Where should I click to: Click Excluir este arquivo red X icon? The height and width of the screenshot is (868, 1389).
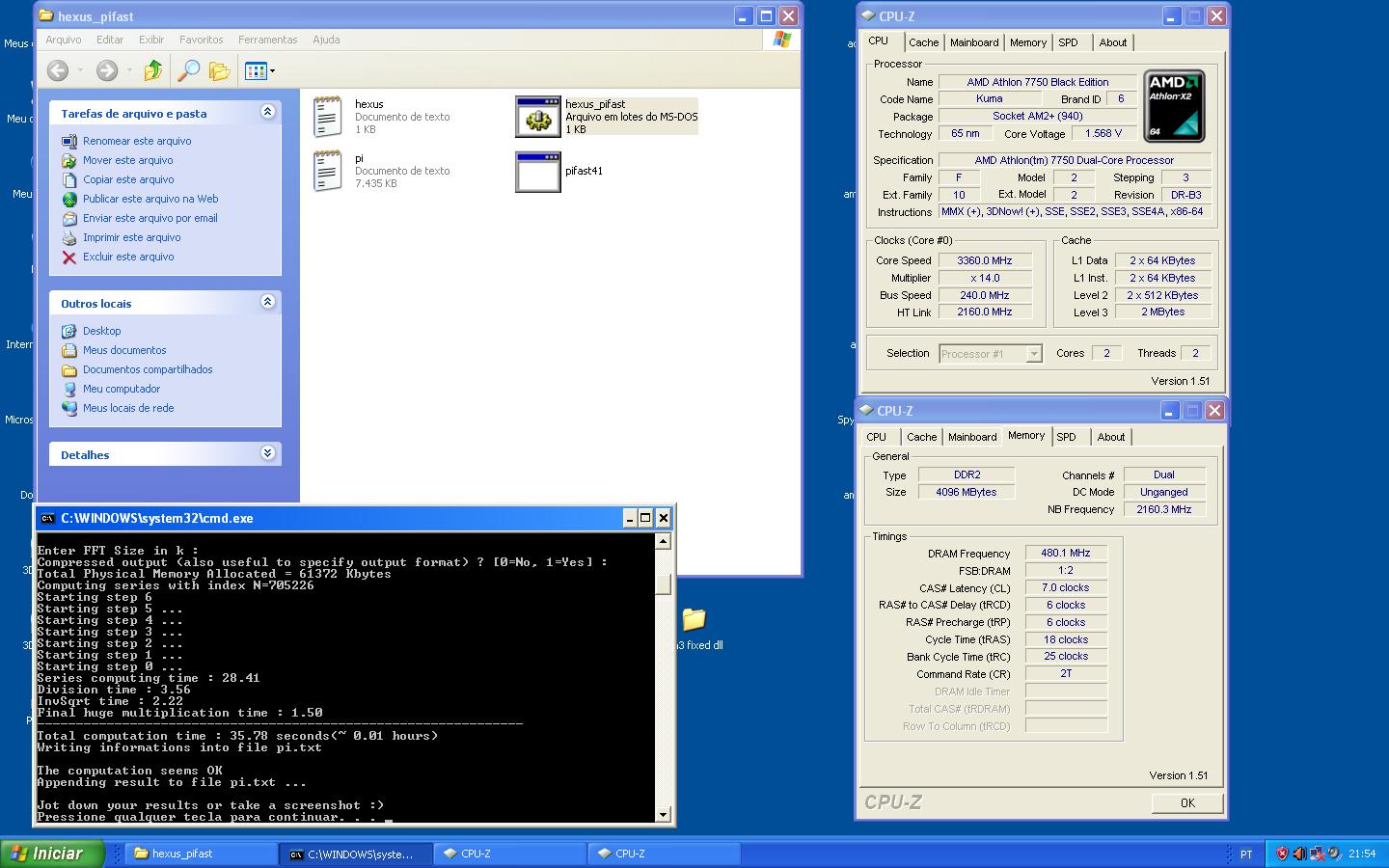(69, 257)
